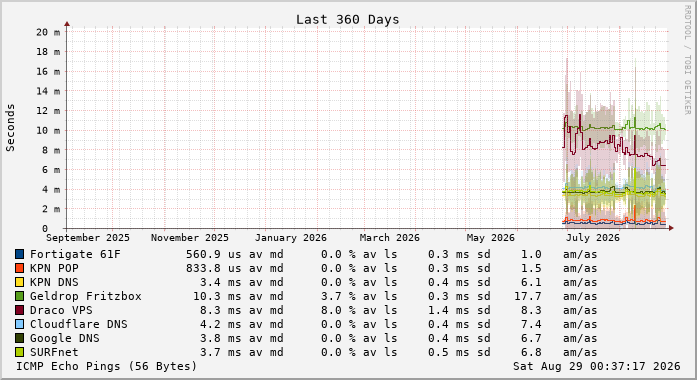Click the Draco VPS dark red swatch

(x=20, y=310)
